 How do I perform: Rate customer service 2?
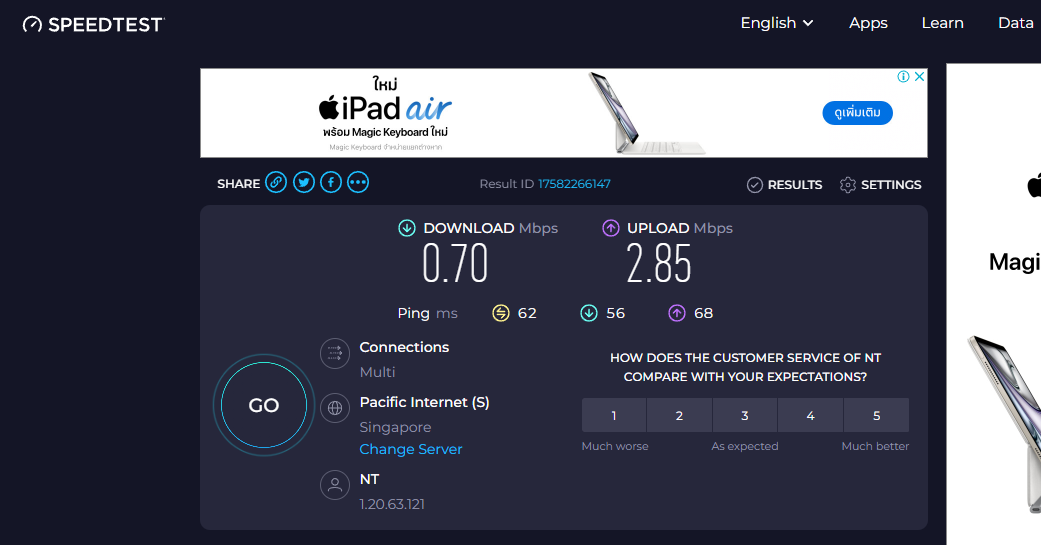point(679,416)
